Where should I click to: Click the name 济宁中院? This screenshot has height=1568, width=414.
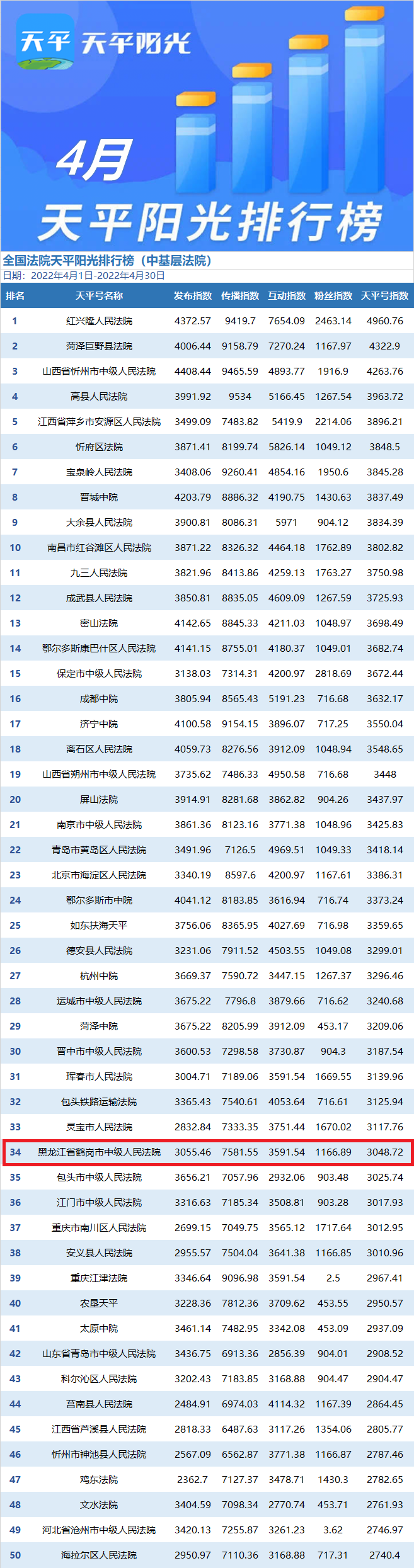(99, 724)
